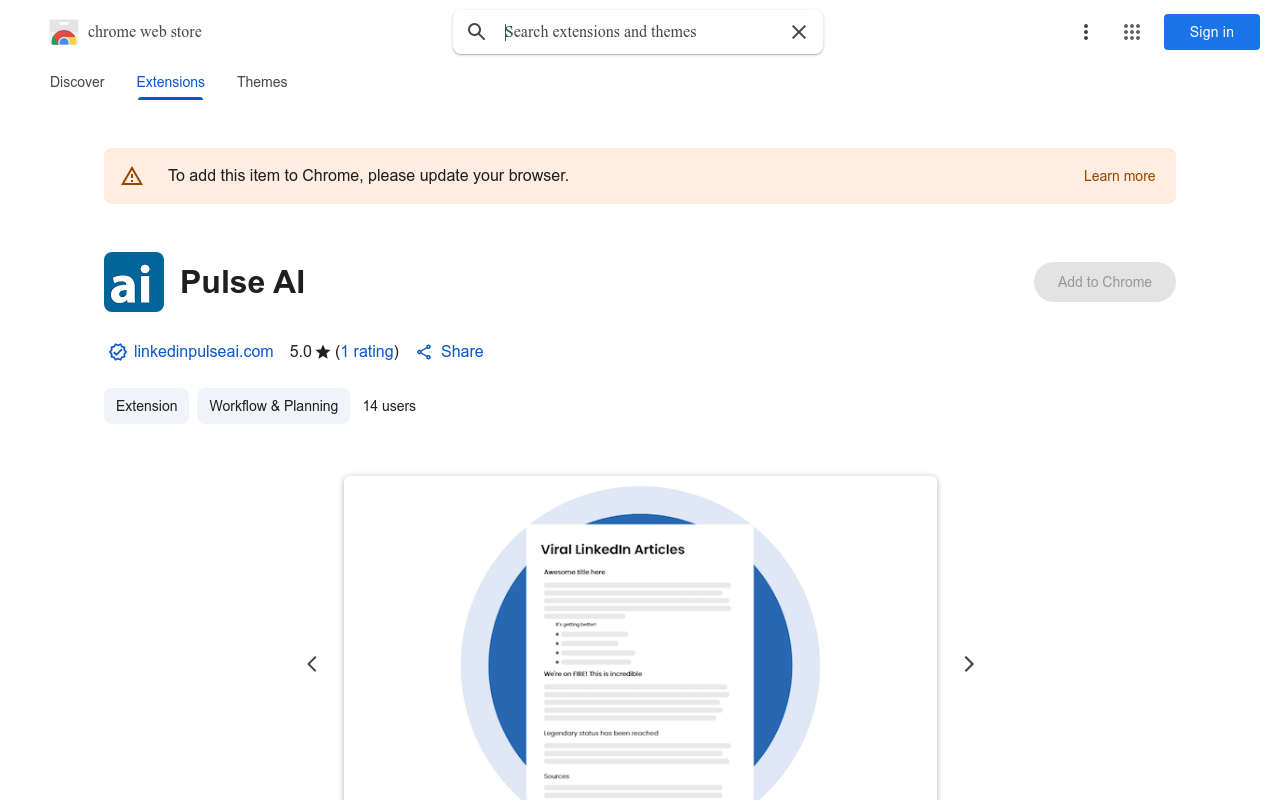Open the Google apps grid
This screenshot has width=1280, height=800.
tap(1132, 32)
